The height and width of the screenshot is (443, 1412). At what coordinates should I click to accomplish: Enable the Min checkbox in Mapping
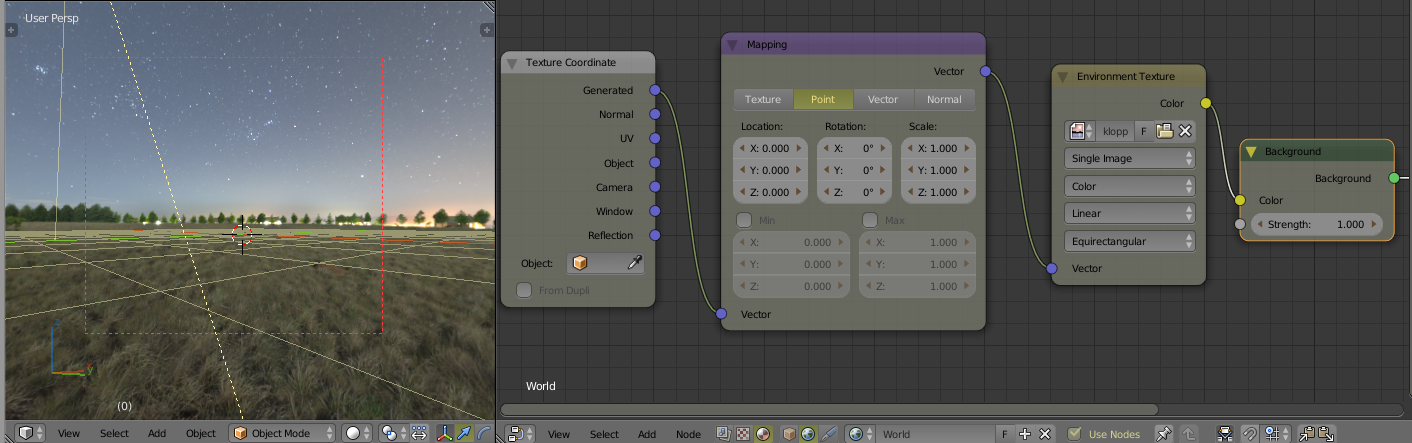[744, 220]
